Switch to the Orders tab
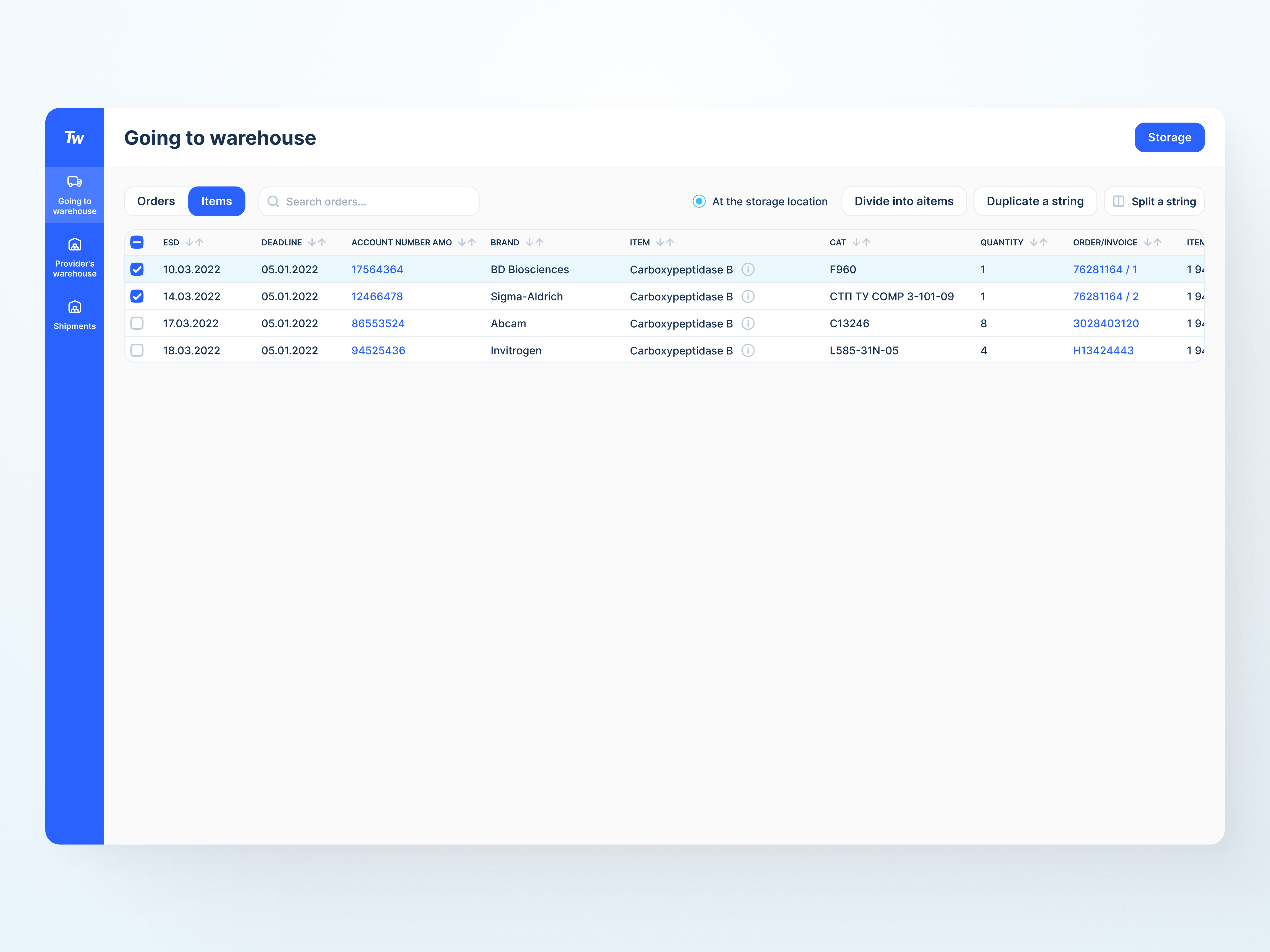This screenshot has width=1270, height=952. pos(156,201)
